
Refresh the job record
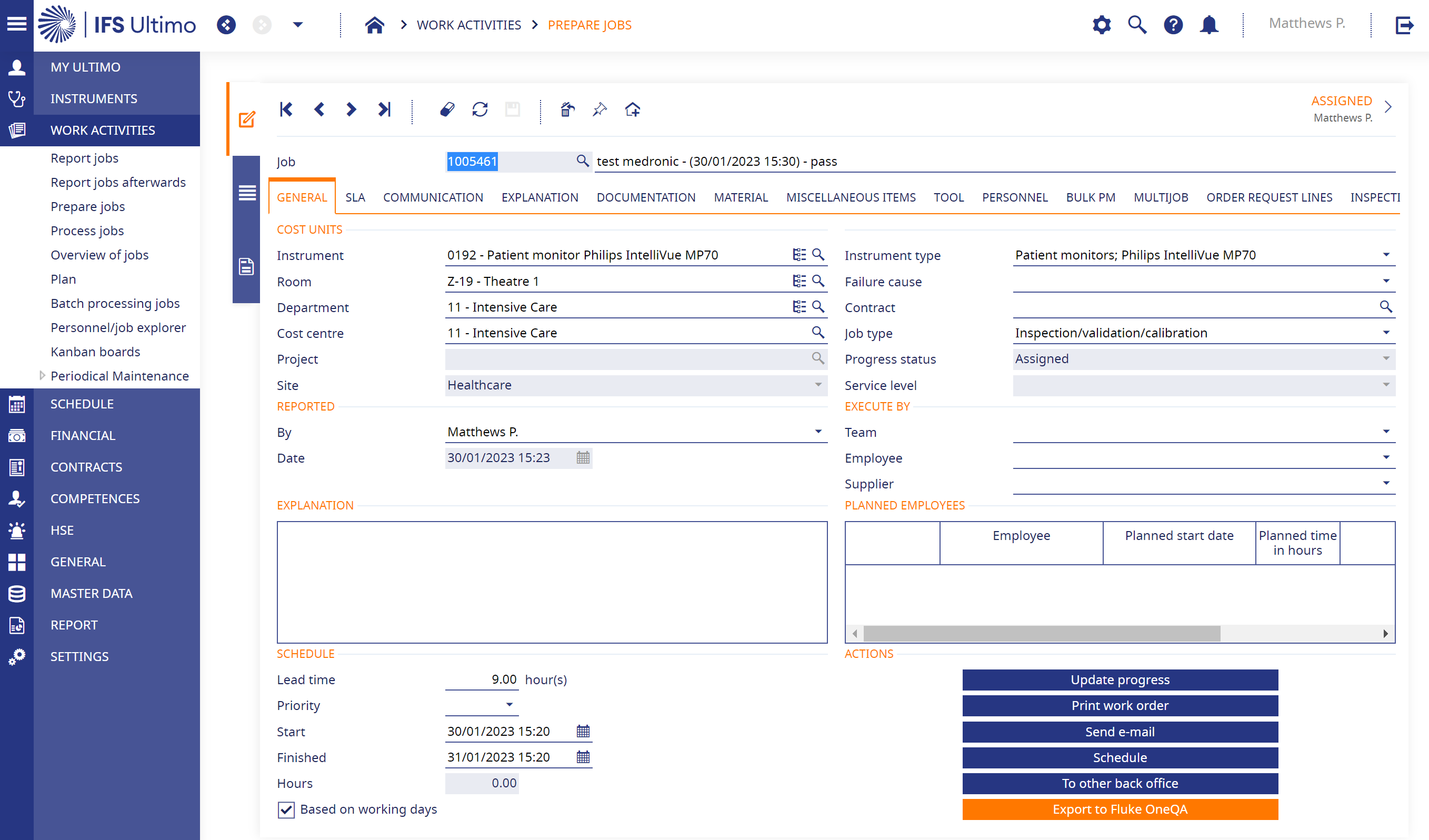coord(479,109)
